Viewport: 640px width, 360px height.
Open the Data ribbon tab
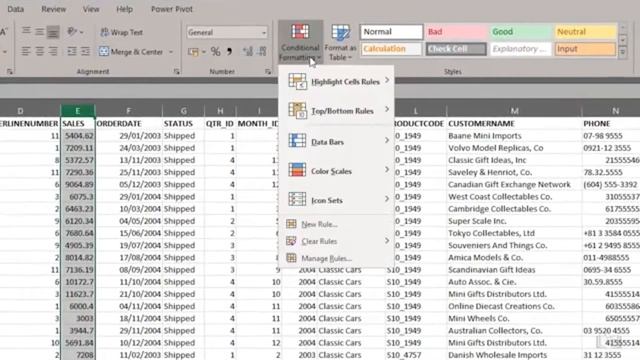(x=16, y=9)
